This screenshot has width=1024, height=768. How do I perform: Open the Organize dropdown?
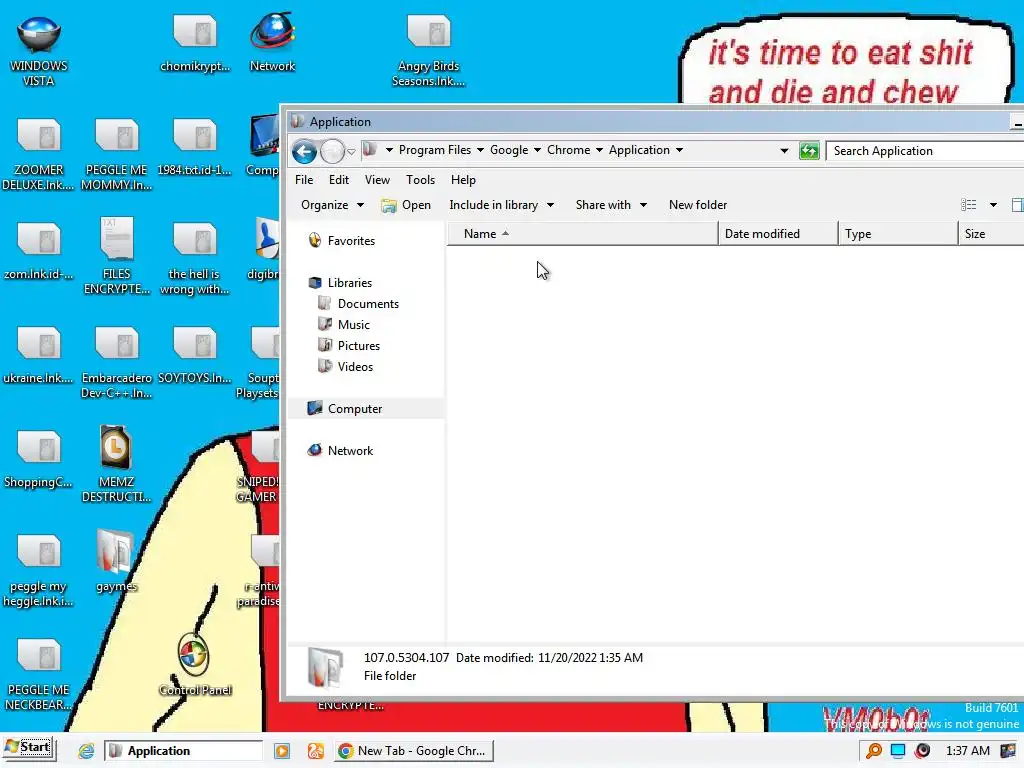click(x=332, y=205)
